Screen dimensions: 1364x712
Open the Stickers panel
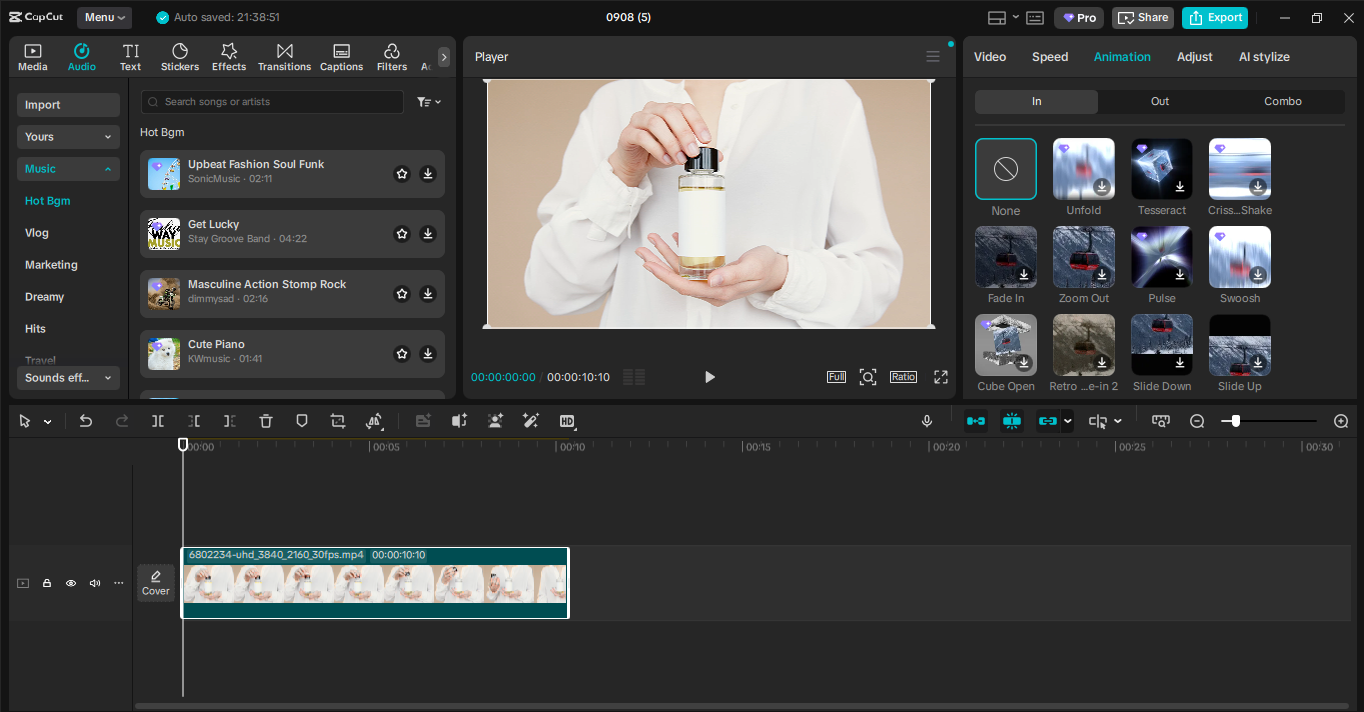tap(180, 57)
